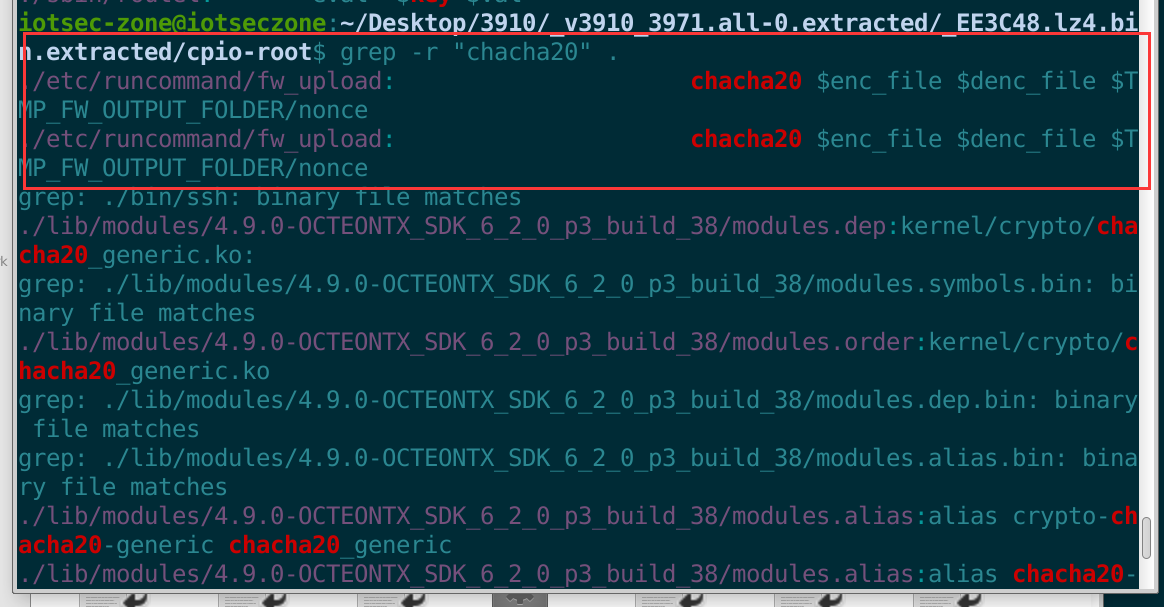Click the "nary file matches" wrapped text
The width and height of the screenshot is (1164, 607).
click(x=137, y=313)
